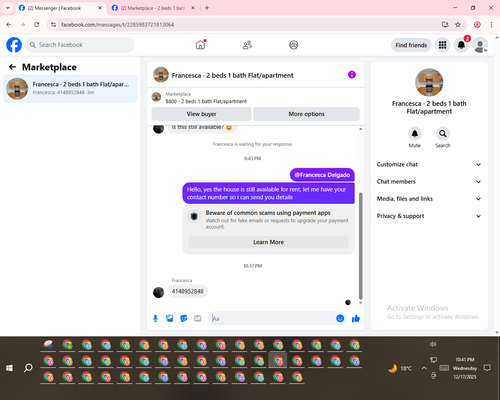Viewport: 500px width, 400px height.
Task: Open the account profile menu
Action: point(480,45)
